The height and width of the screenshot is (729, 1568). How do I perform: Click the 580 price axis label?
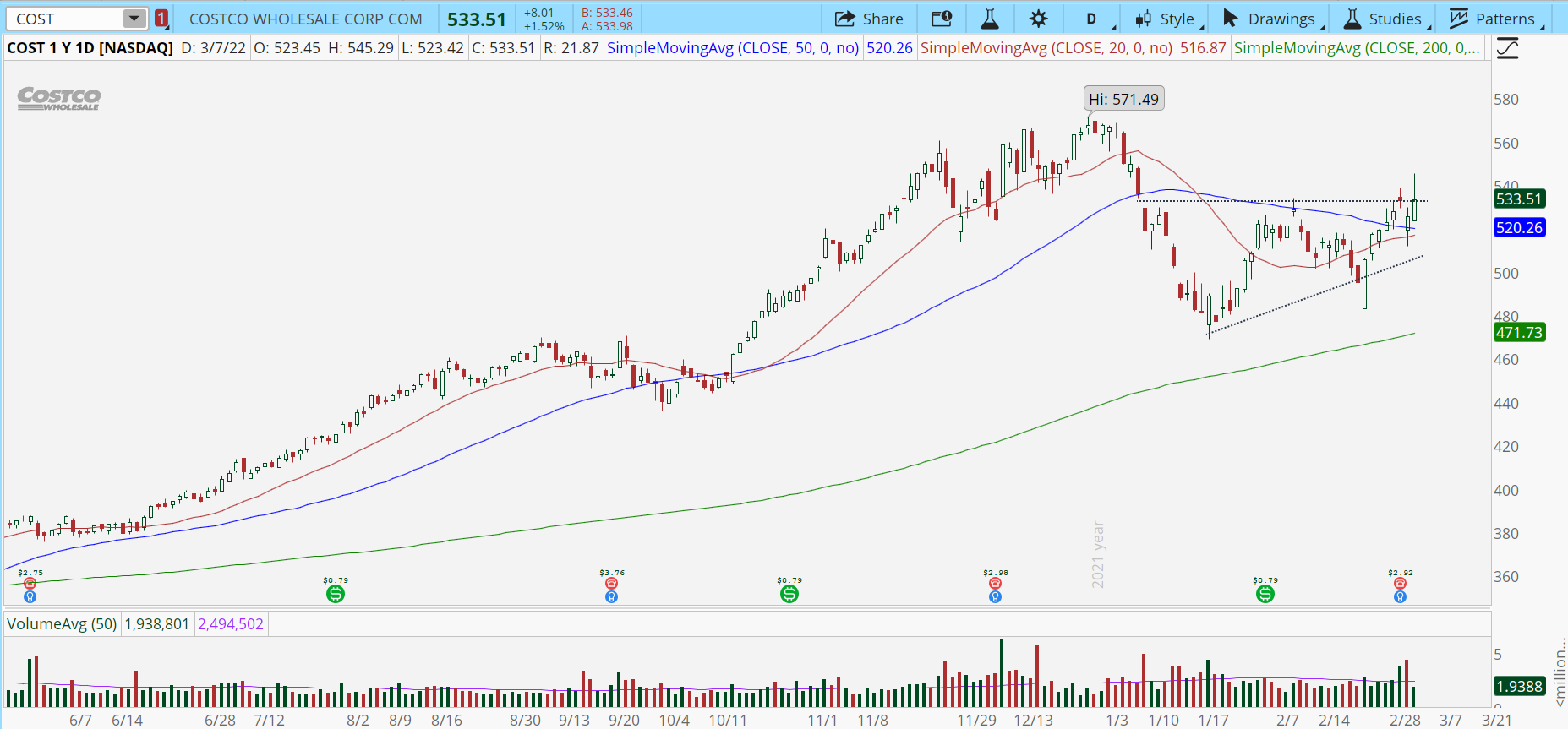1506,100
